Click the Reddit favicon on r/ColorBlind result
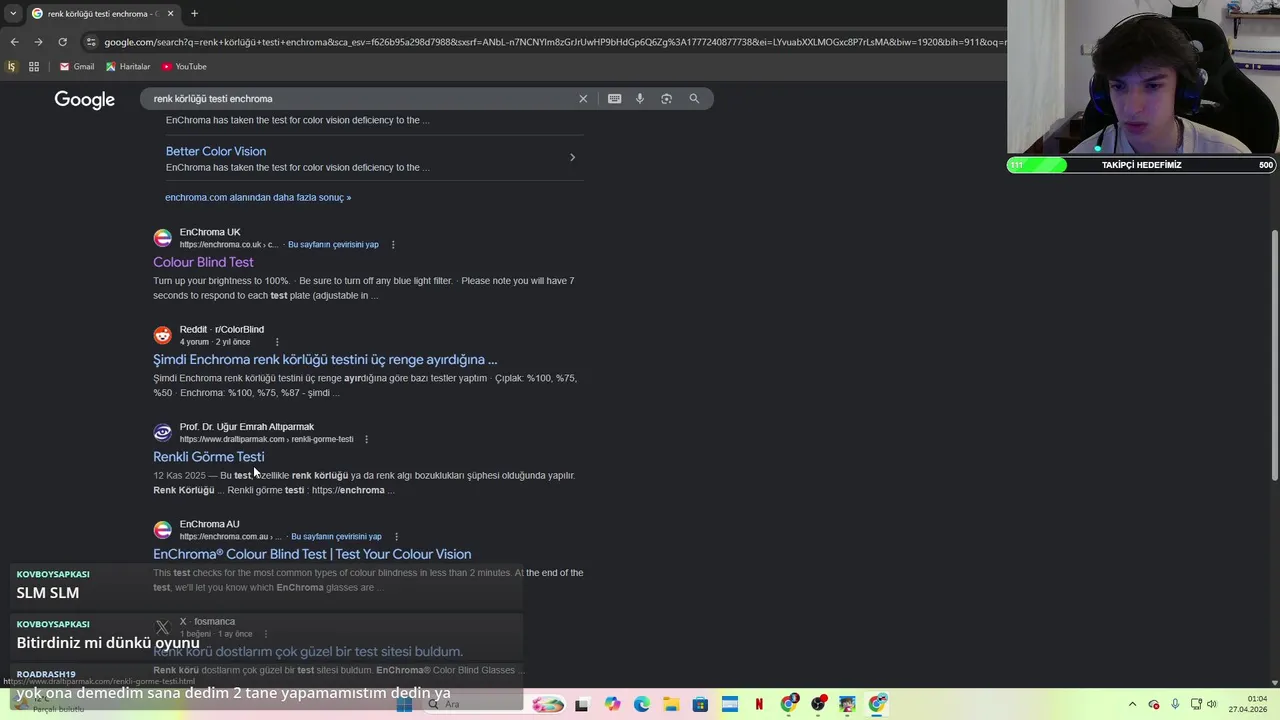The image size is (1280, 720). (x=162, y=335)
